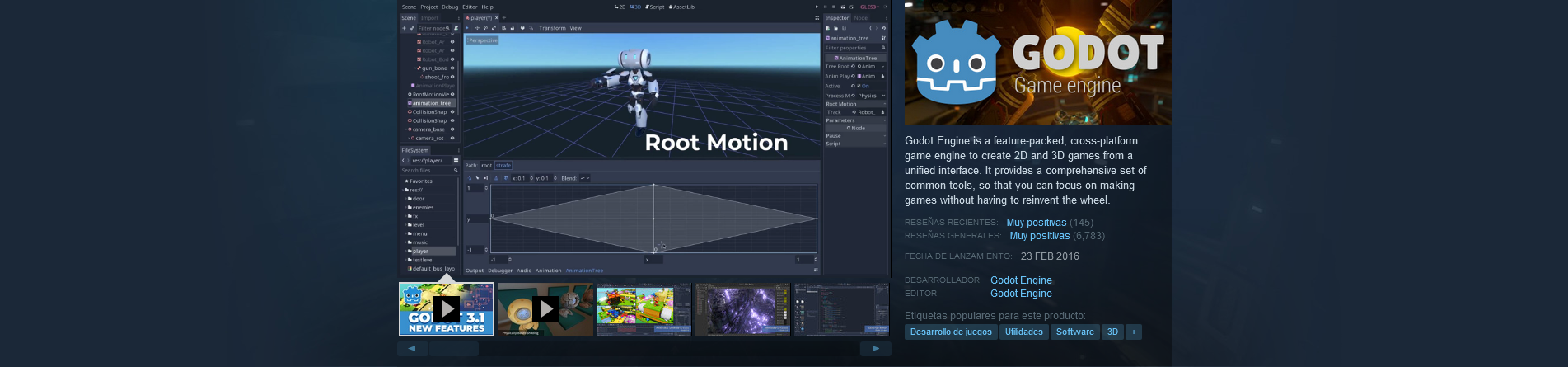
Task: Click the add node plus icon in Scene dock
Action: pos(404,28)
